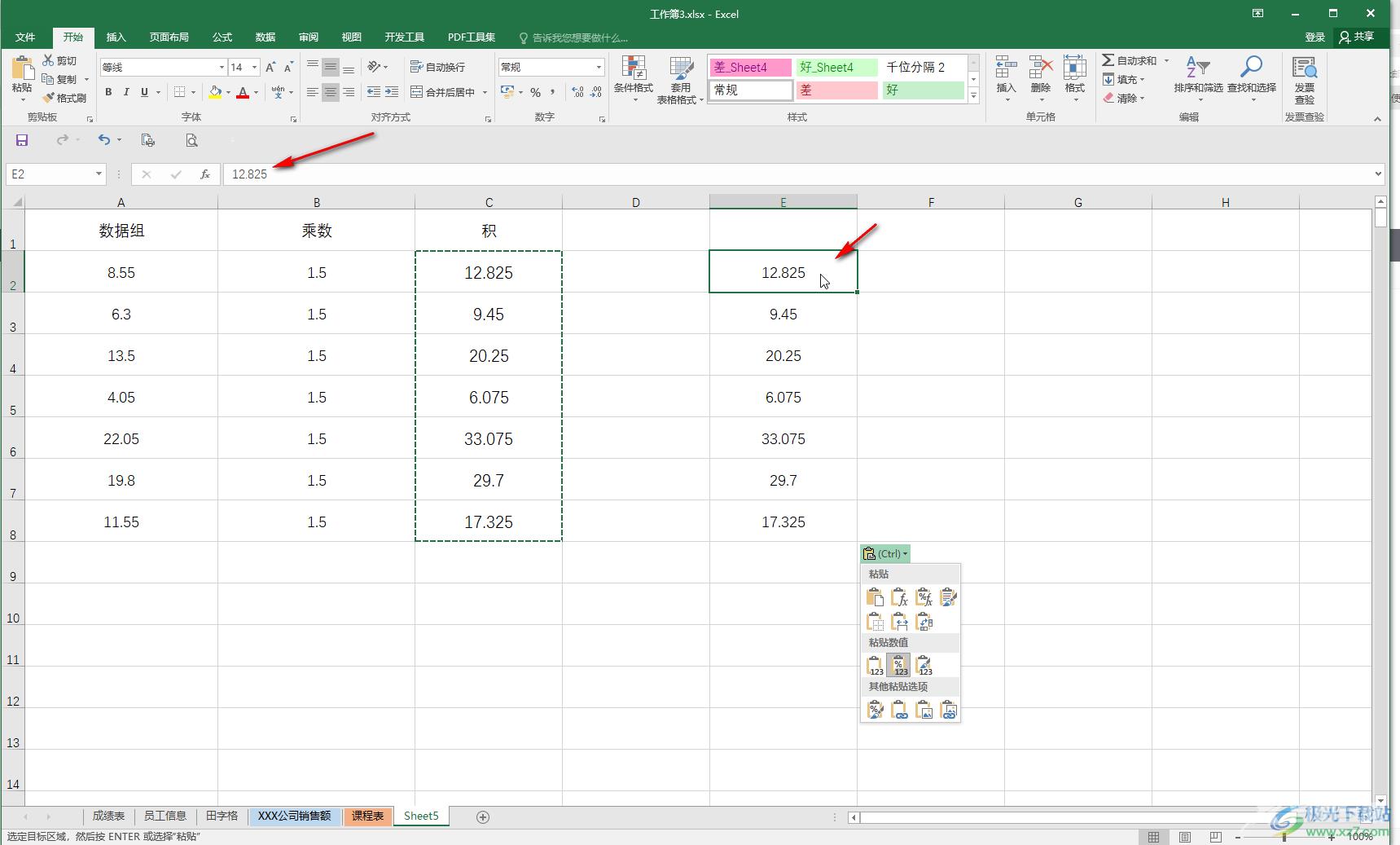Click the Save icon in quick access toolbar
The height and width of the screenshot is (845, 1400).
click(22, 140)
